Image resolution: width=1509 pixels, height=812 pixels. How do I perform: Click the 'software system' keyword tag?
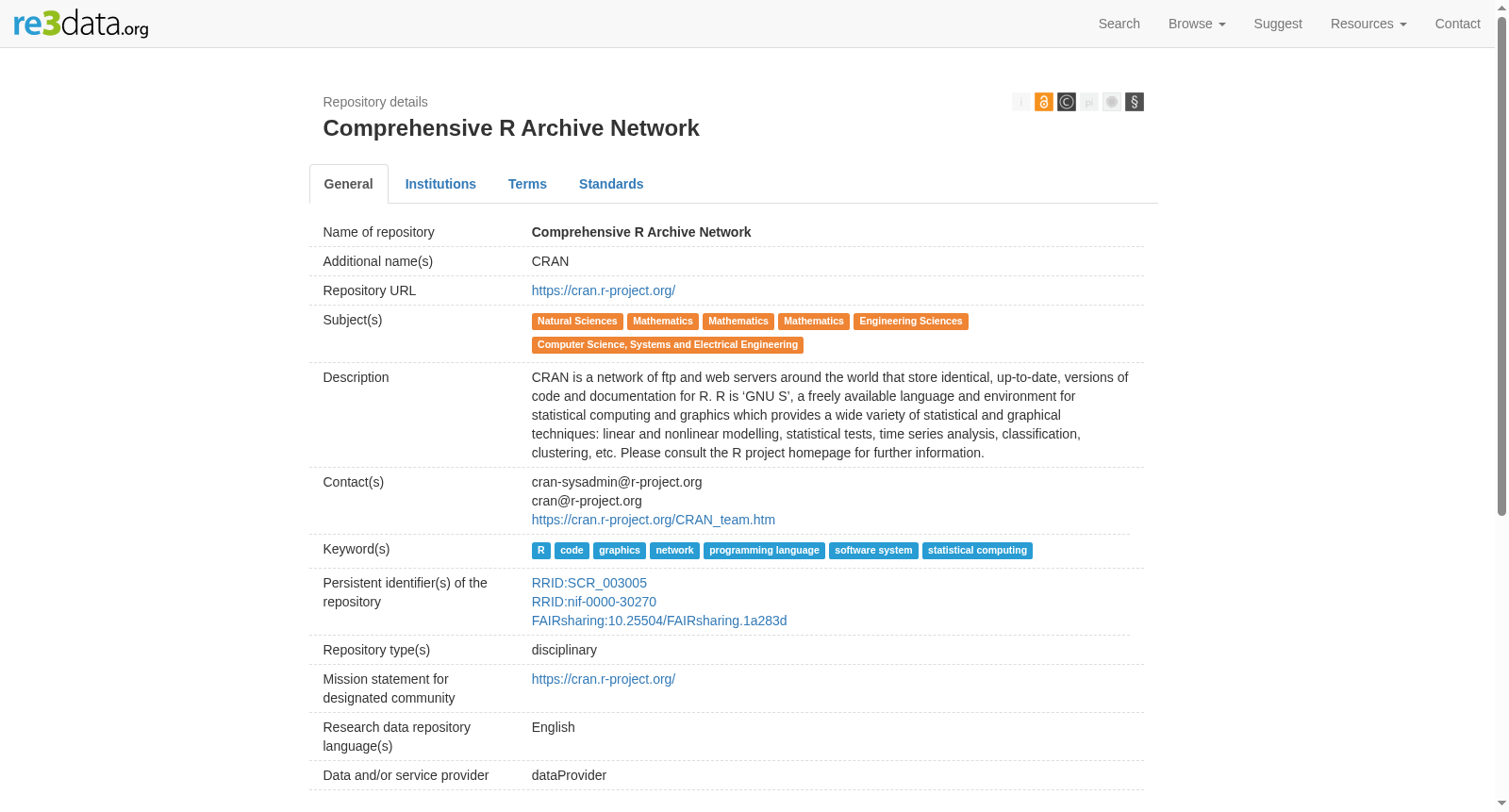(873, 551)
